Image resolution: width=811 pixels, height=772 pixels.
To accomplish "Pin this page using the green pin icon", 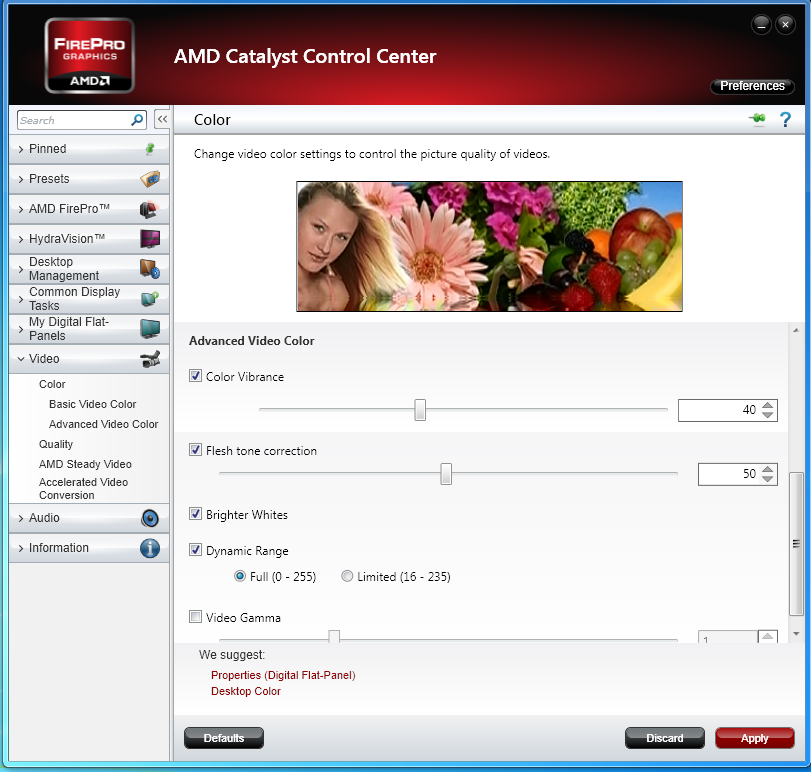I will pos(757,119).
